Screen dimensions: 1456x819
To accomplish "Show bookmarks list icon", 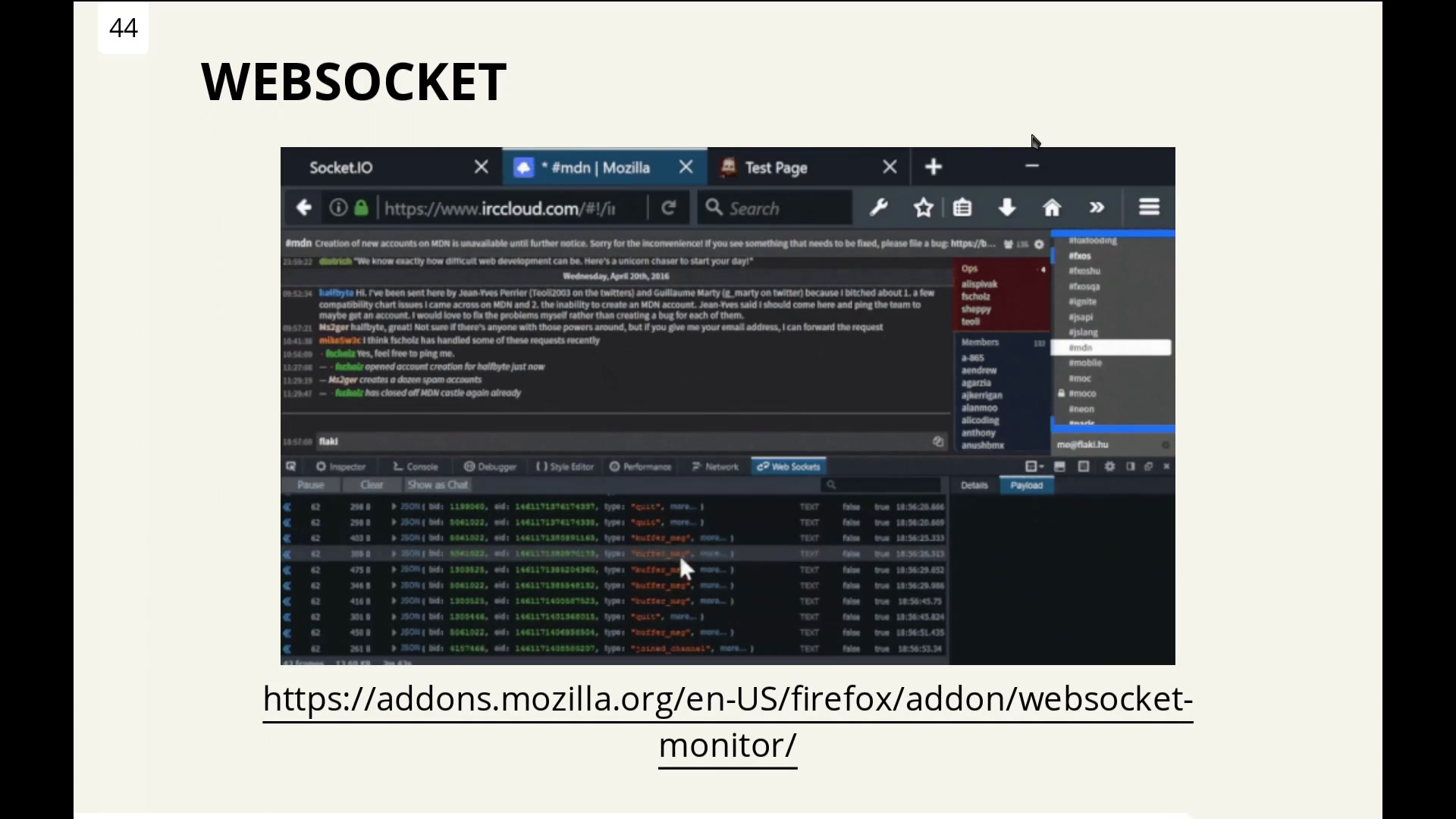I will [962, 208].
